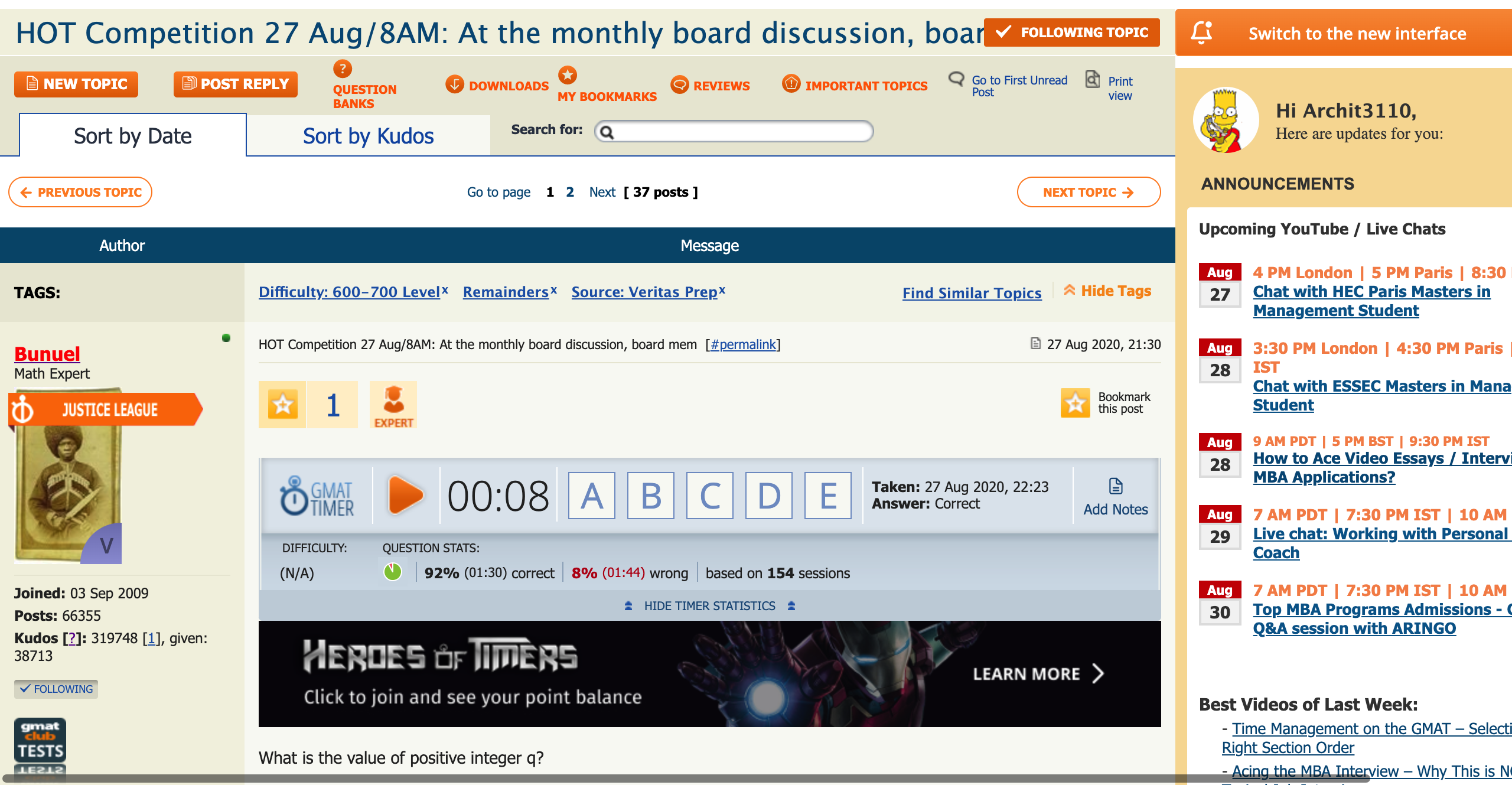This screenshot has width=1512, height=785.
Task: Create a new topic
Action: (76, 84)
